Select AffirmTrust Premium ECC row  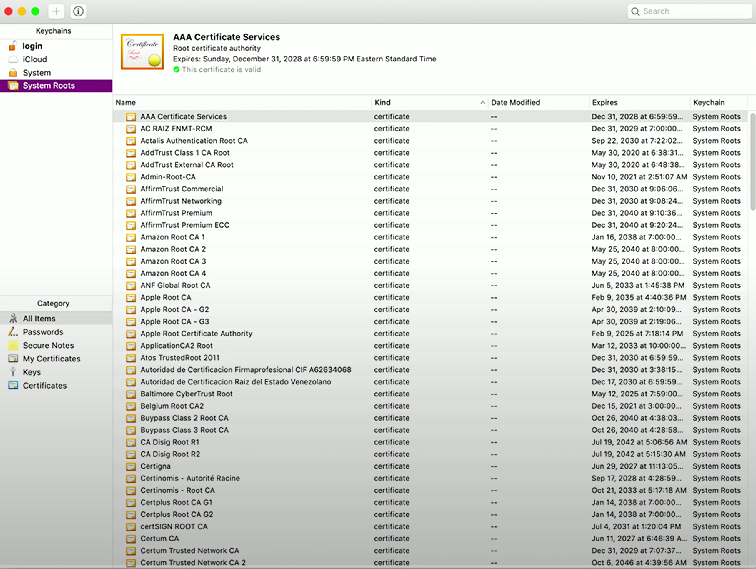coord(431,225)
